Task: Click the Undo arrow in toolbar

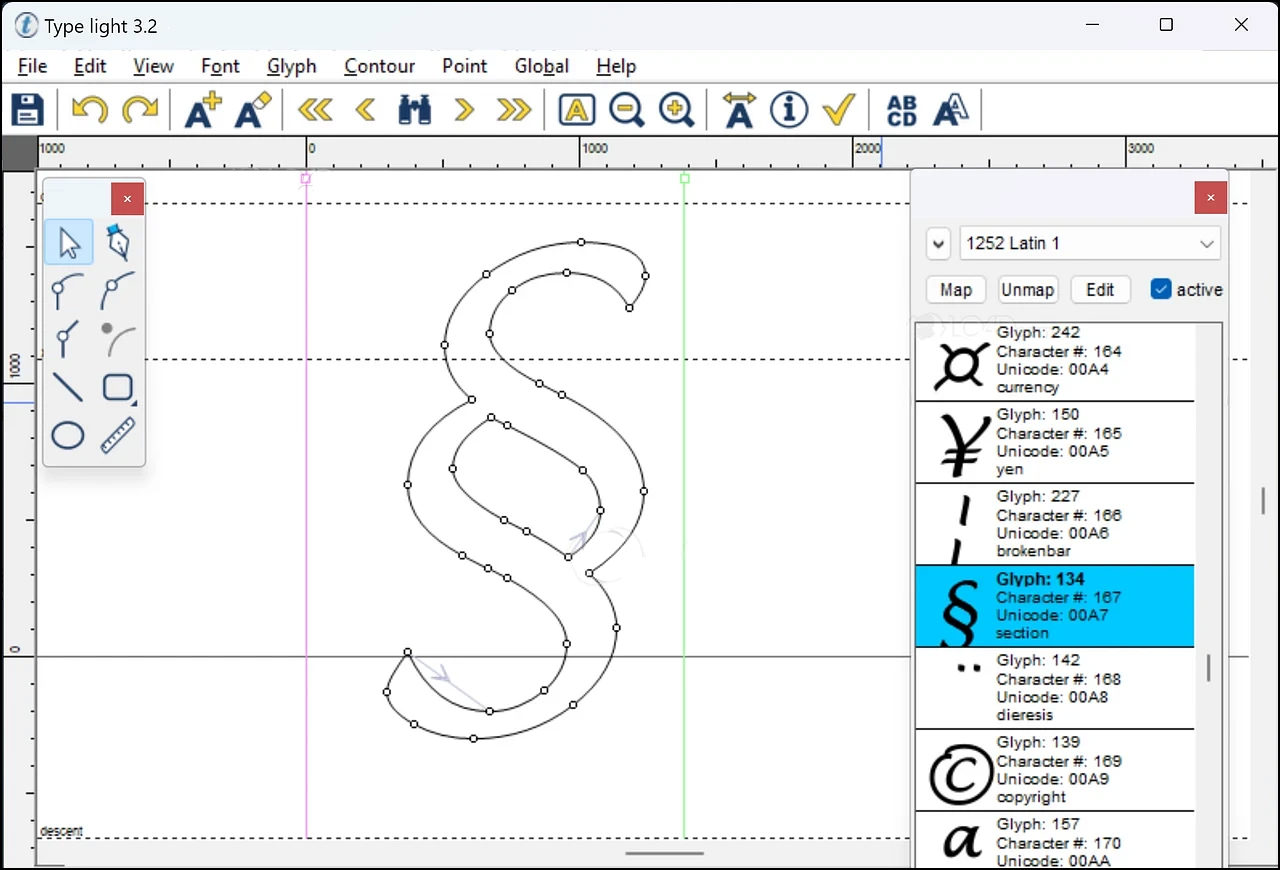Action: tap(89, 109)
